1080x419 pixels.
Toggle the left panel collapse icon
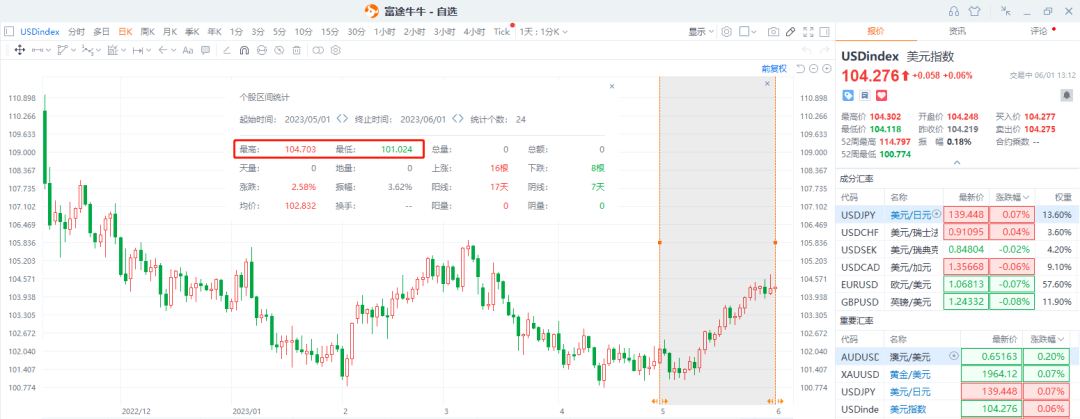tap(9, 31)
